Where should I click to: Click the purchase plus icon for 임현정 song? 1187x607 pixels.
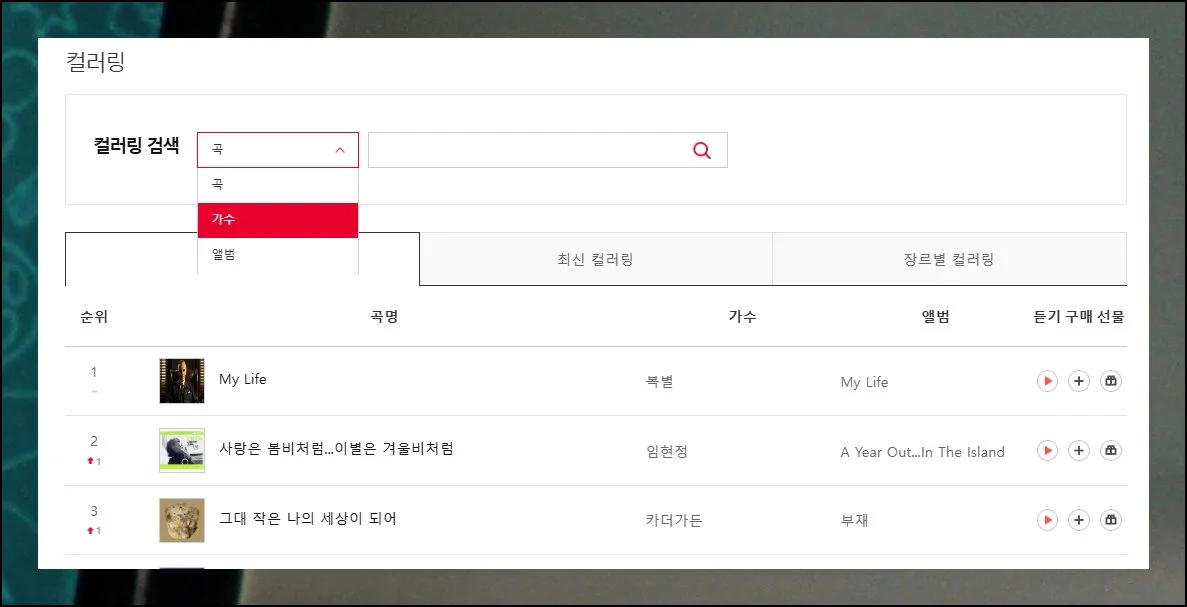pyautogui.click(x=1078, y=451)
